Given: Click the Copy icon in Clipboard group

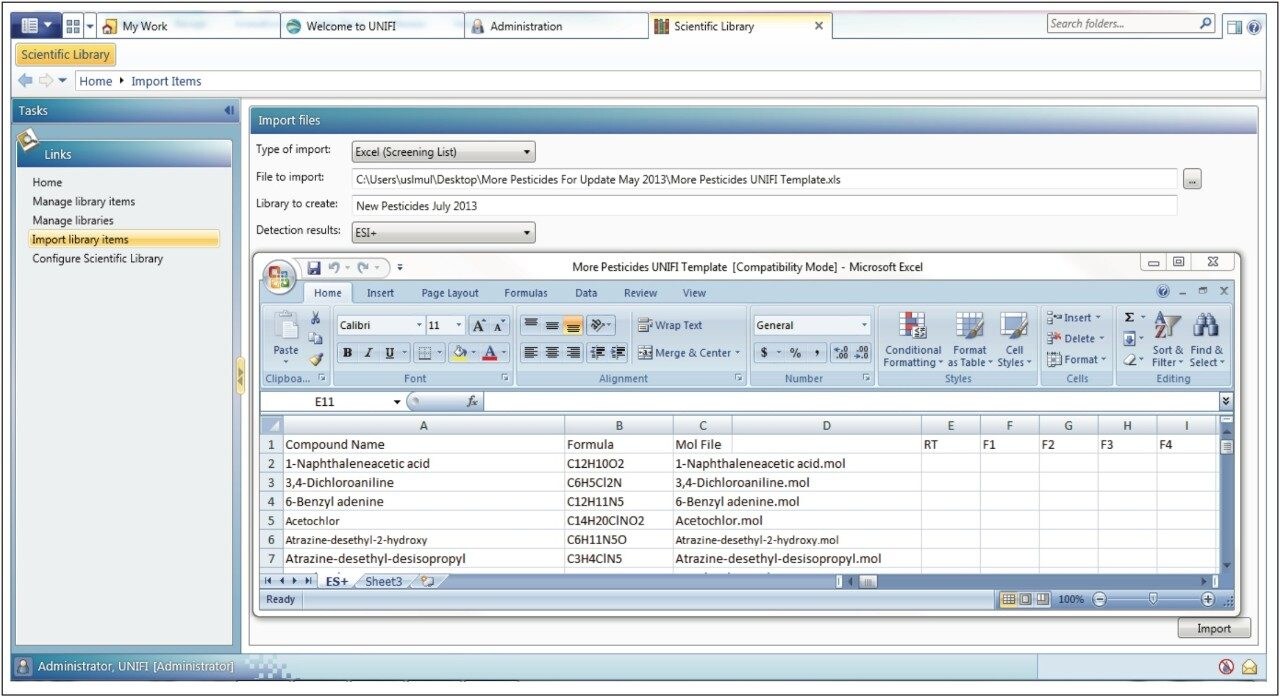Looking at the screenshot, I should (x=315, y=338).
